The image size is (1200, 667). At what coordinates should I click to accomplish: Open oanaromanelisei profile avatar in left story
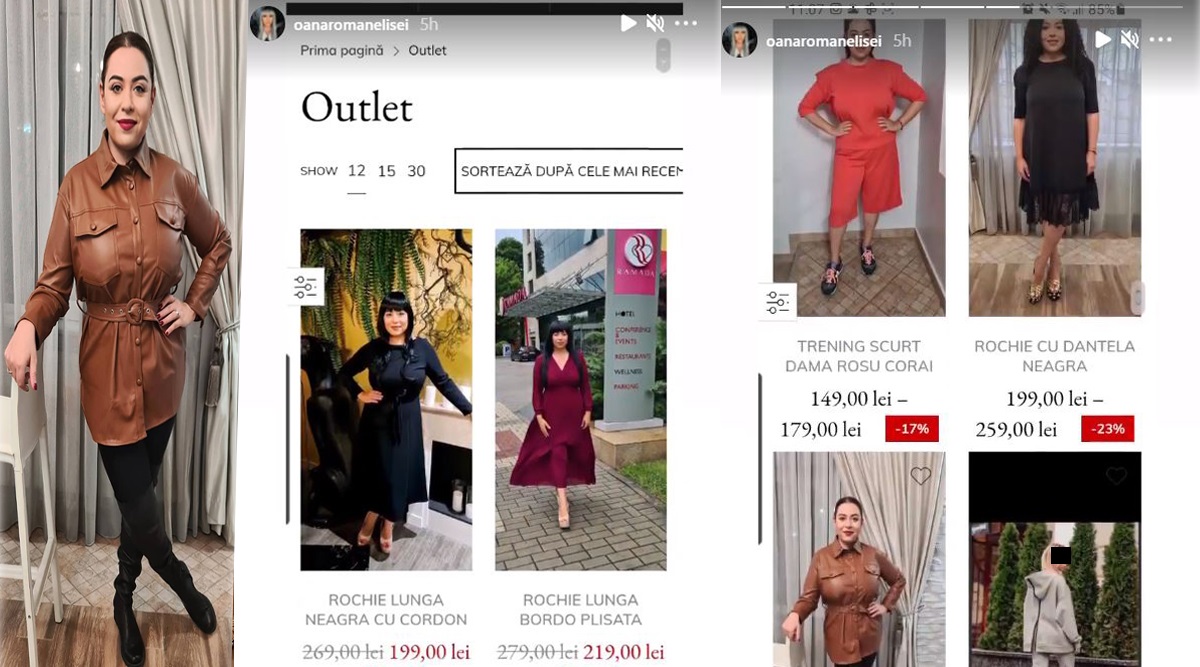[x=267, y=23]
